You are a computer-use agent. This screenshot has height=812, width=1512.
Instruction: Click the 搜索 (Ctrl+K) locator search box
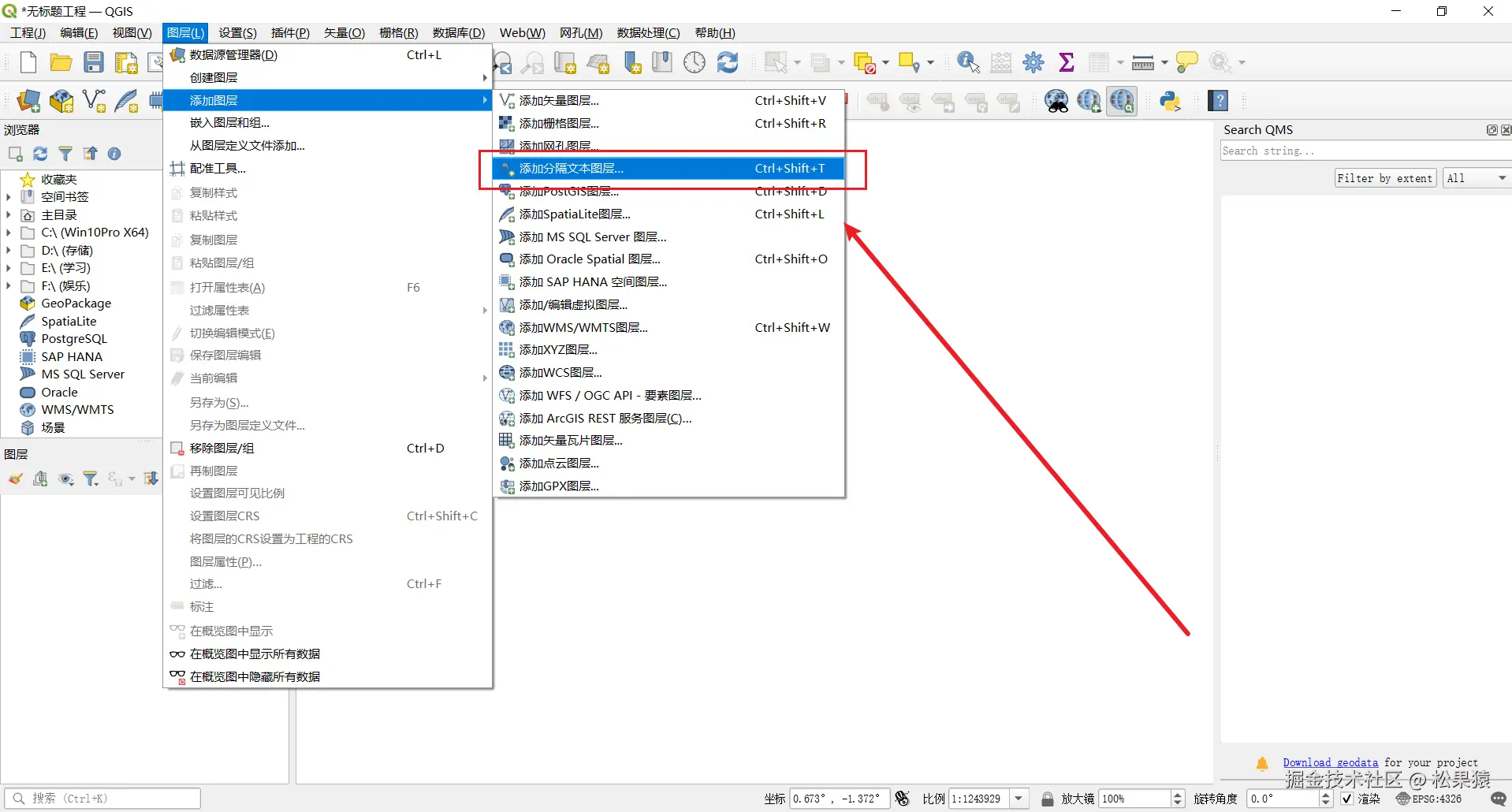pos(102,799)
